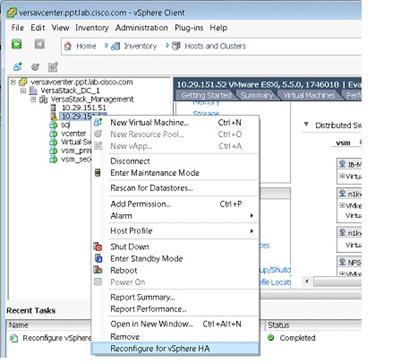Click the breadcrumb arrow before Hosts and Clusters
This screenshot has height=364, width=418.
coord(167,45)
